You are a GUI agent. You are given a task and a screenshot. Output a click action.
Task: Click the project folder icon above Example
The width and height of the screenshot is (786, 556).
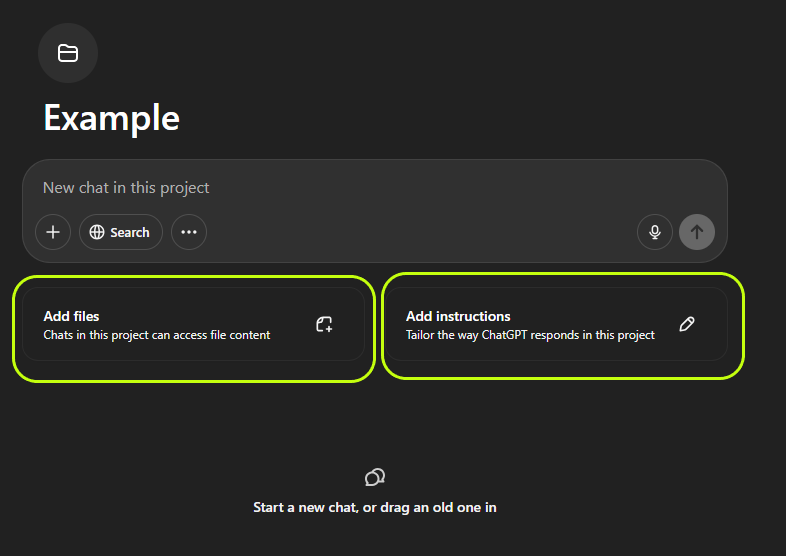[68, 53]
